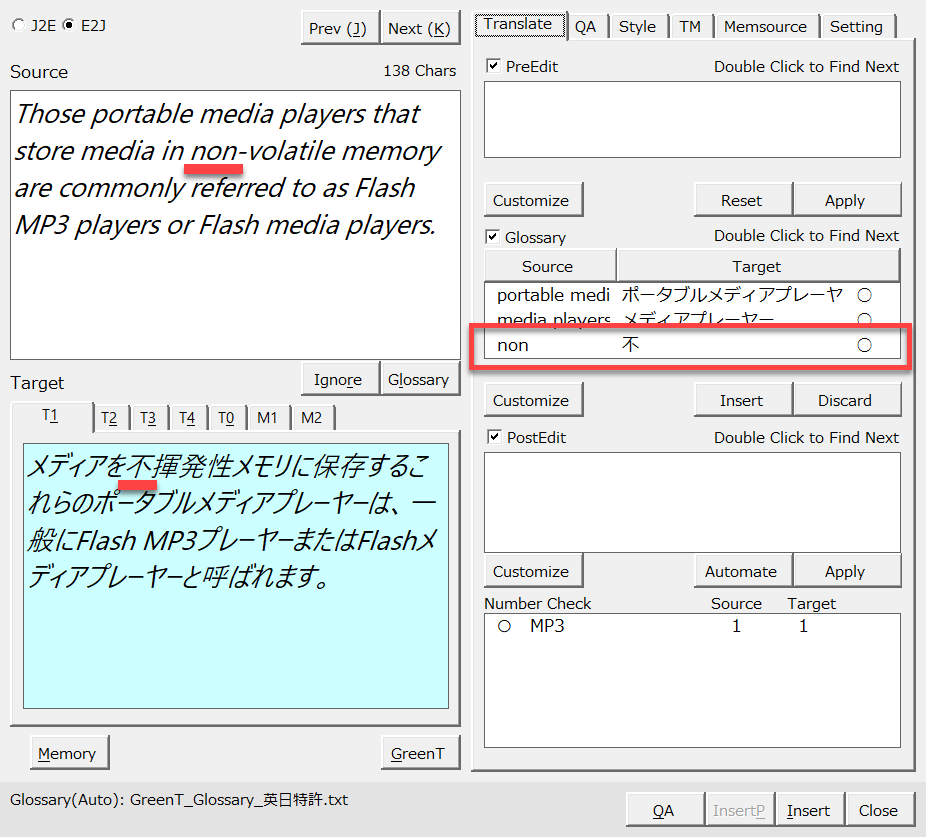Select the E2J radio button
Screen dimensions: 926x837
tap(68, 25)
